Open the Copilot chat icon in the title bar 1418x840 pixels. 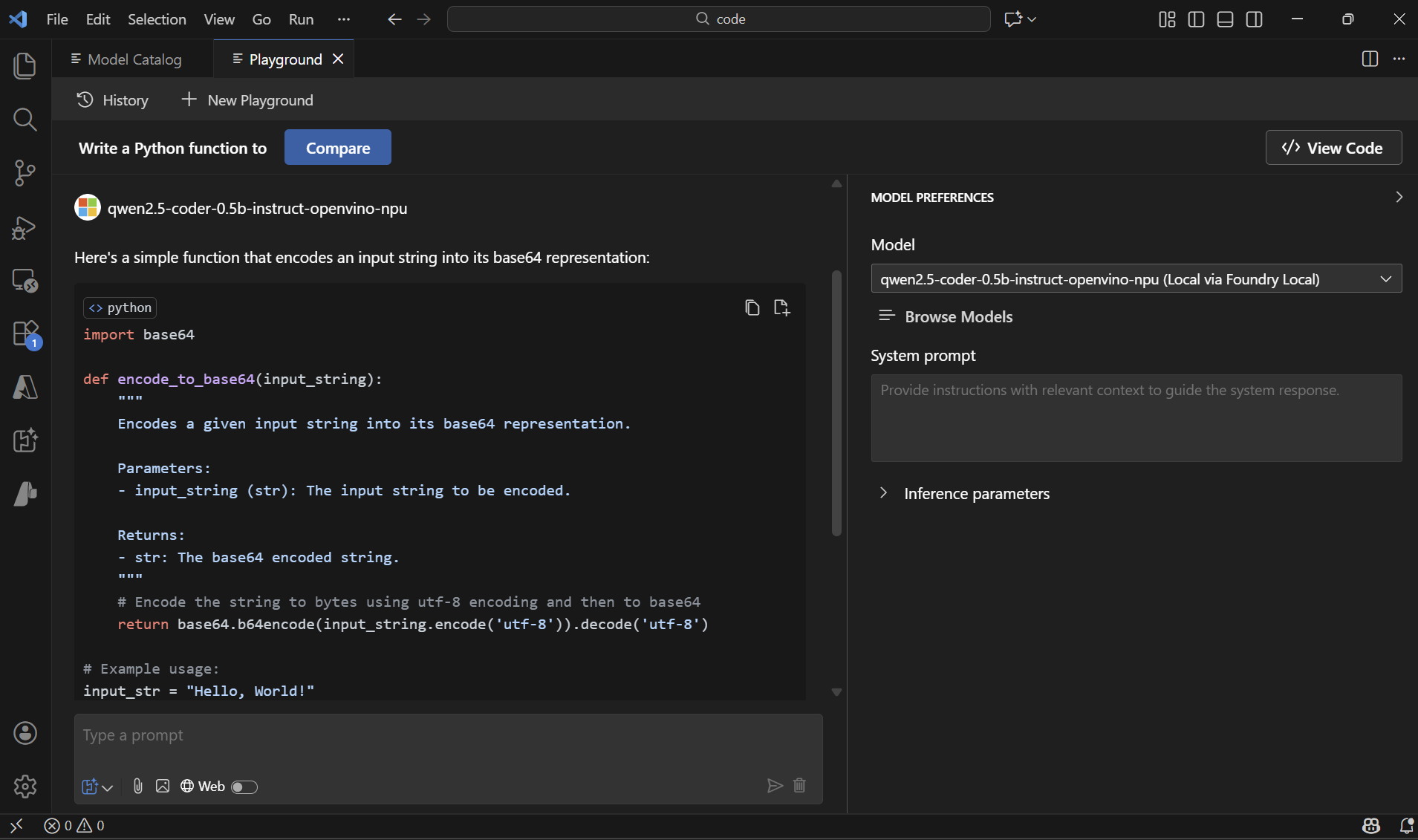click(1013, 19)
